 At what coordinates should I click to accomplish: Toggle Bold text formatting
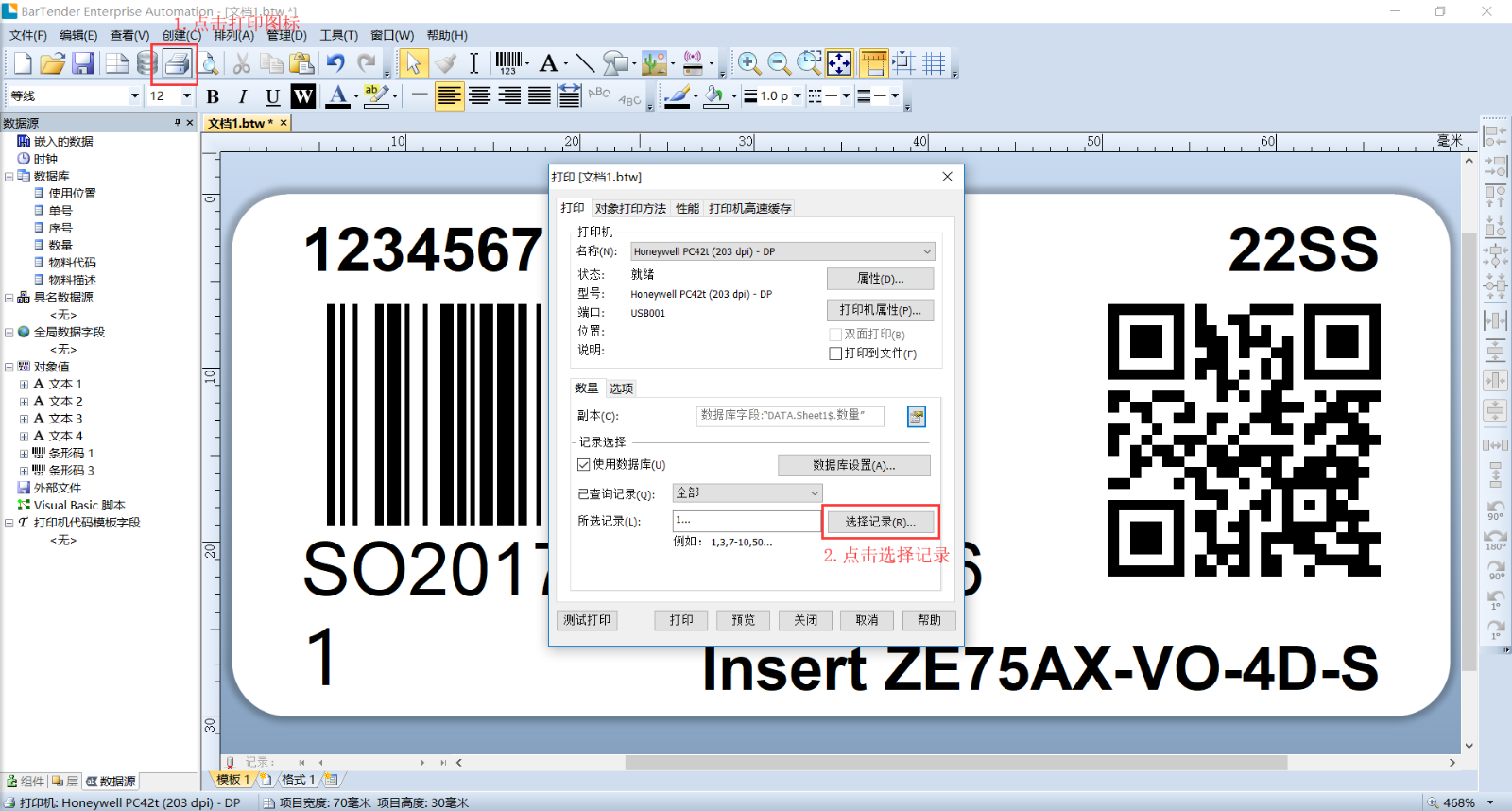pos(213,96)
